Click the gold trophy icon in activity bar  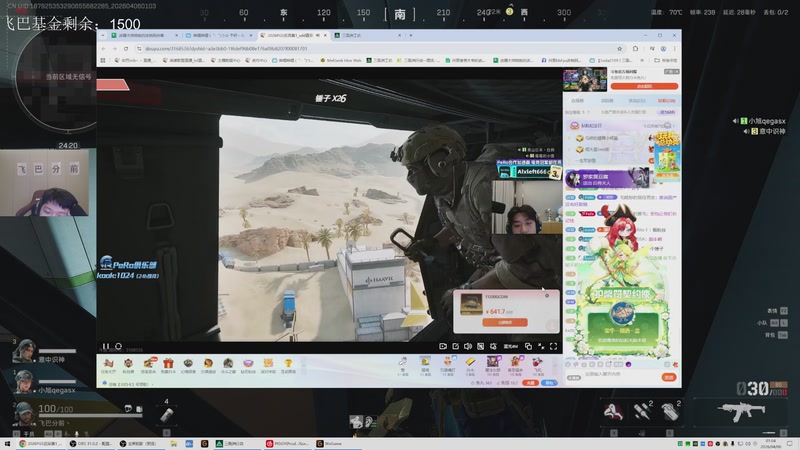click(288, 363)
